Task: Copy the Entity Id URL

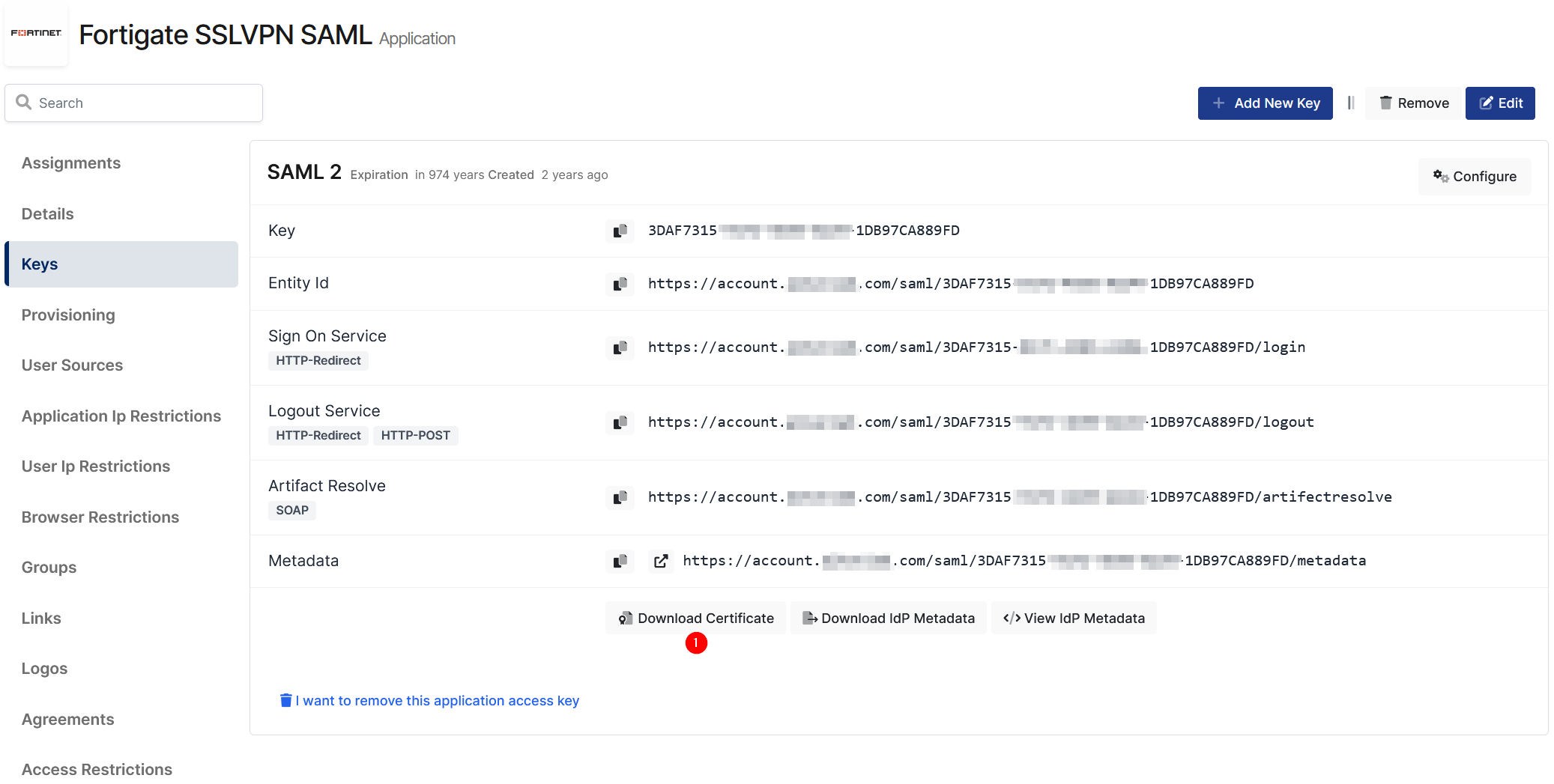Action: pos(620,285)
